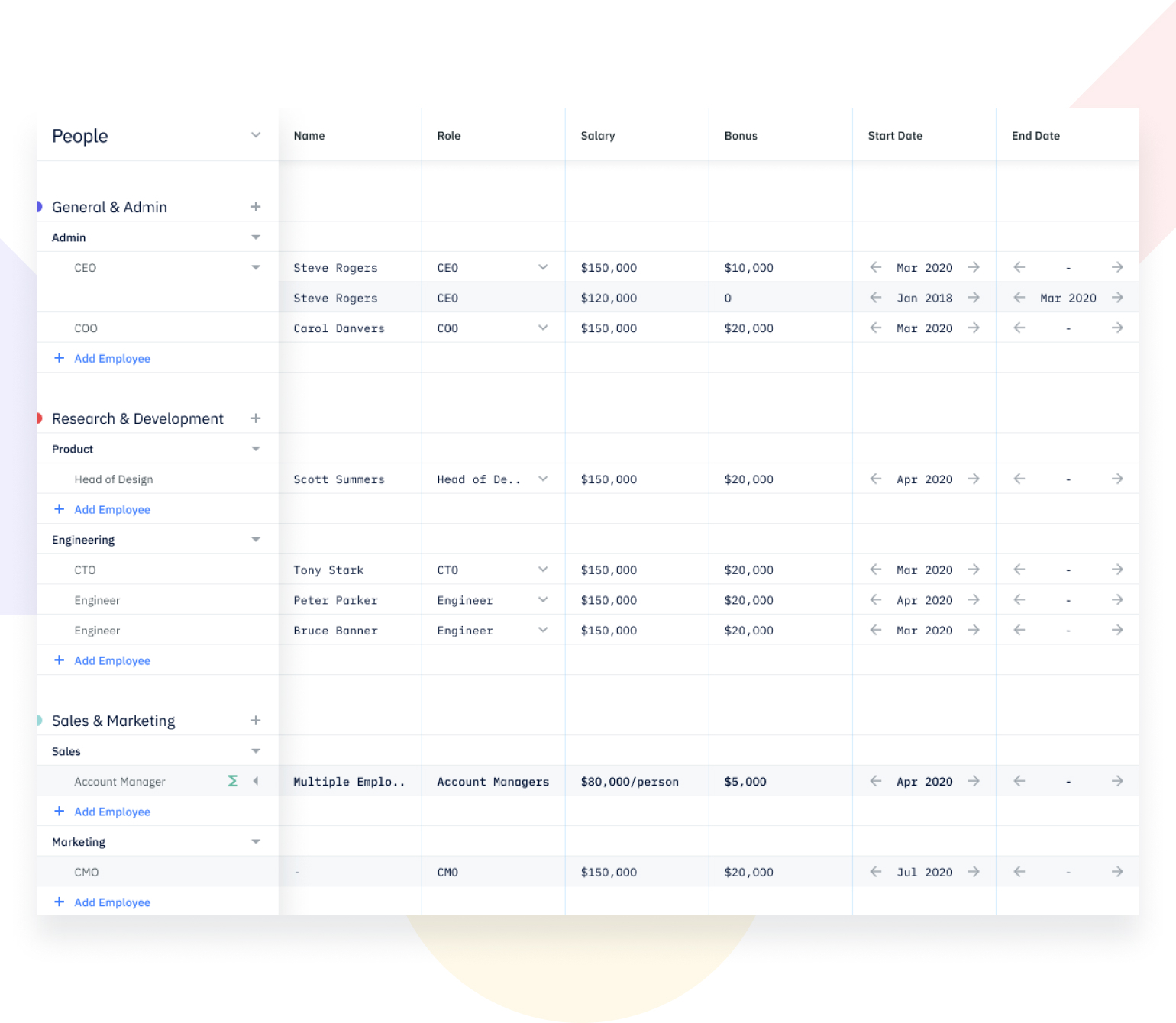1176x1023 pixels.
Task: Move CMO Jul 2020 start date earlier
Action: [876, 872]
